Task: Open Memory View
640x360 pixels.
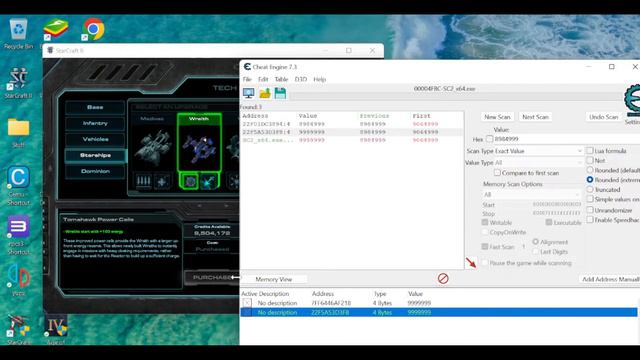Action: pos(273,279)
